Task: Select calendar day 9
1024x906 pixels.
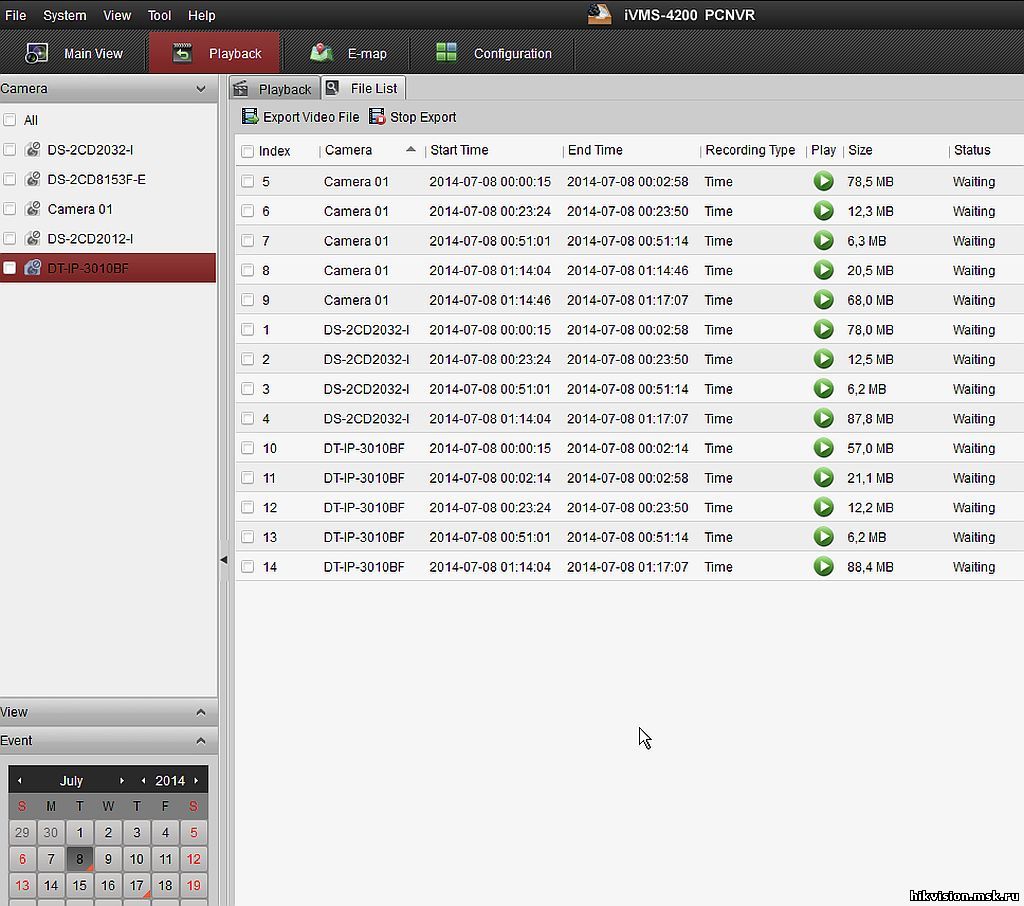Action: 108,859
